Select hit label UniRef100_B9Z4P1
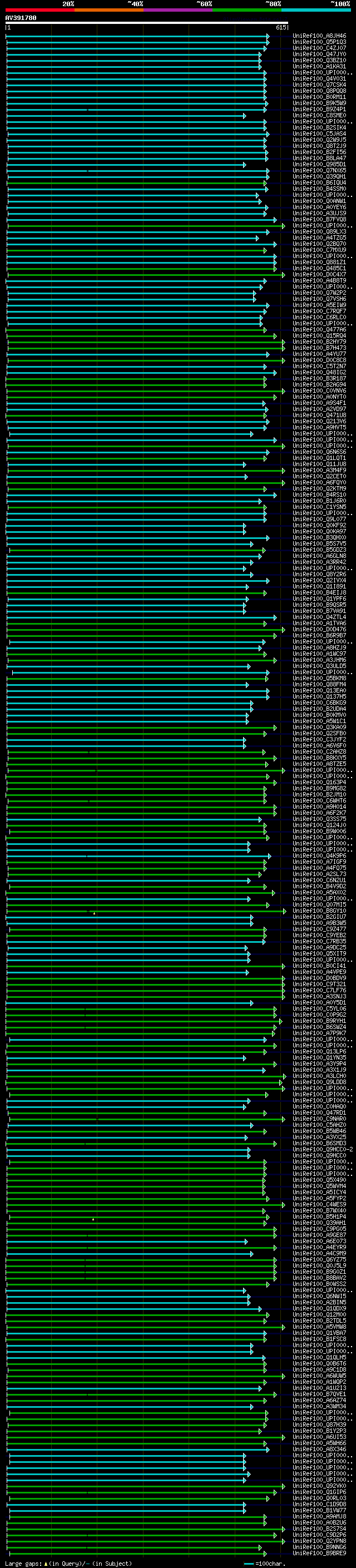This screenshot has height=1568, width=356. 319,109
